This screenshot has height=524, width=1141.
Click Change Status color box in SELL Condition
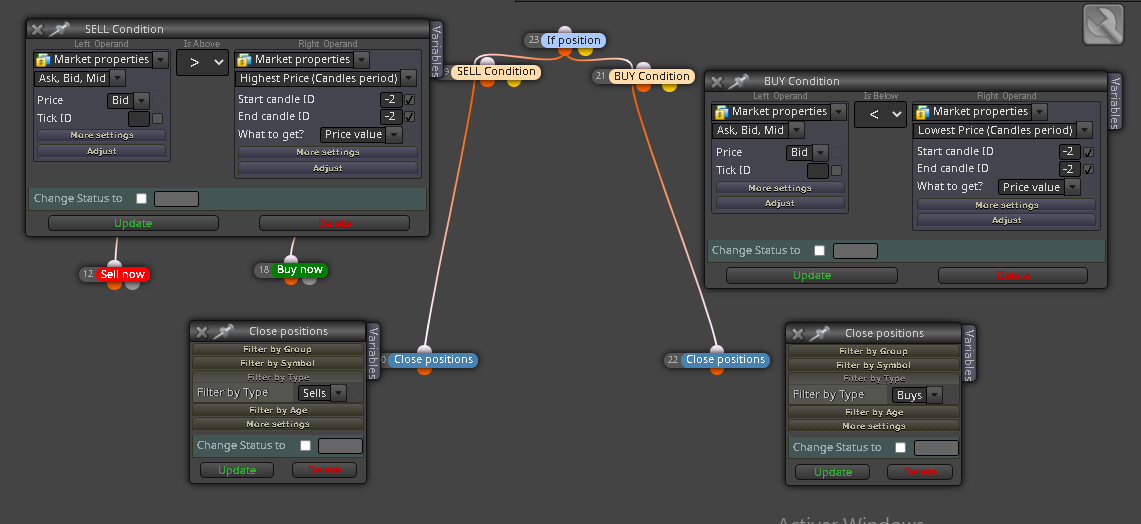176,199
